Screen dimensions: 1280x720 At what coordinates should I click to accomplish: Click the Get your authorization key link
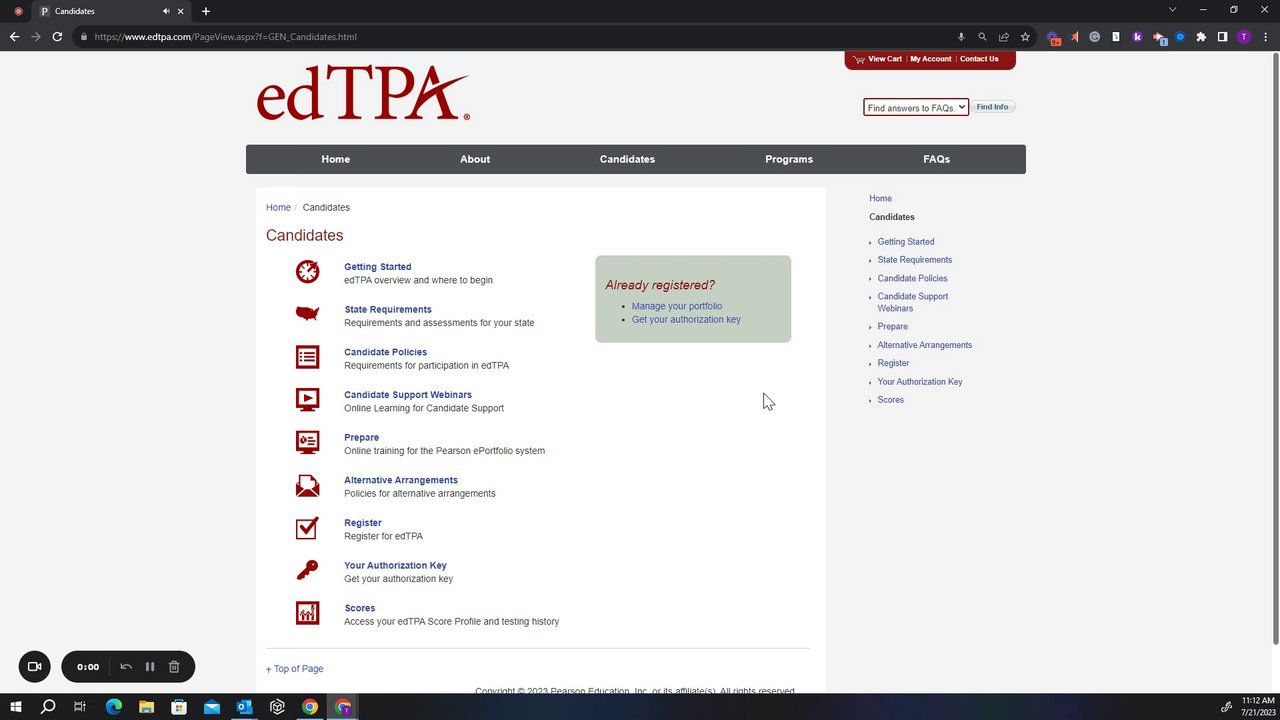click(x=686, y=320)
